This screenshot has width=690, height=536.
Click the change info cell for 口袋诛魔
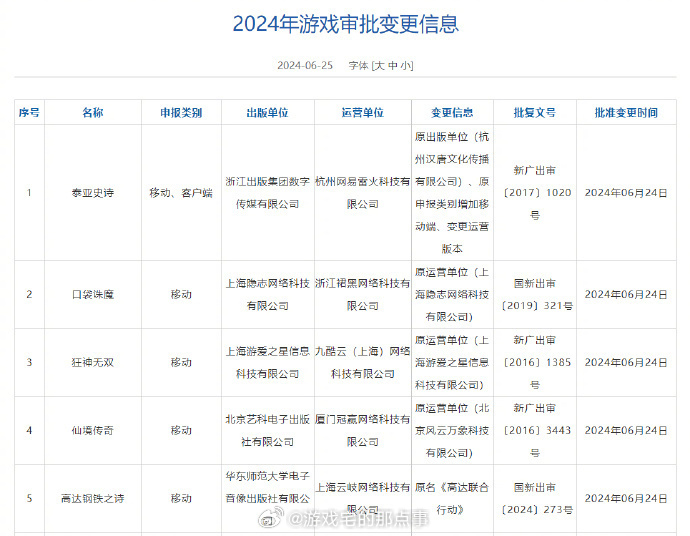tap(452, 294)
